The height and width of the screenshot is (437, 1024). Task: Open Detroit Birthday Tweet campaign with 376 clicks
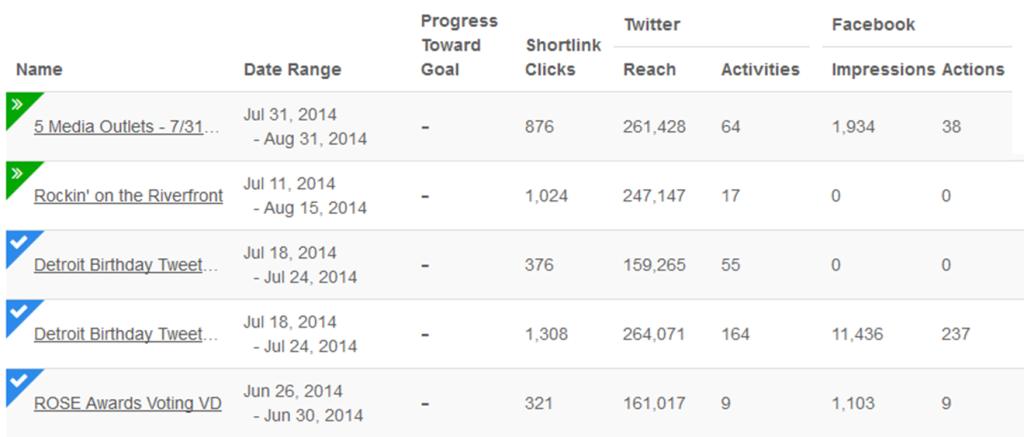(125, 265)
